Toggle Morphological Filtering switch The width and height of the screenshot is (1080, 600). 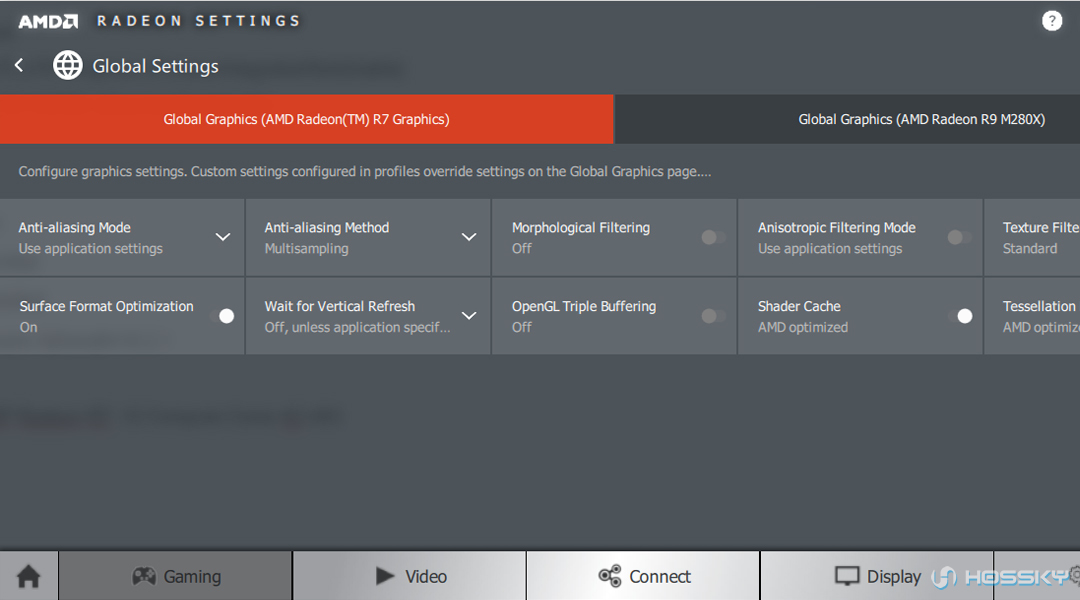tap(713, 237)
